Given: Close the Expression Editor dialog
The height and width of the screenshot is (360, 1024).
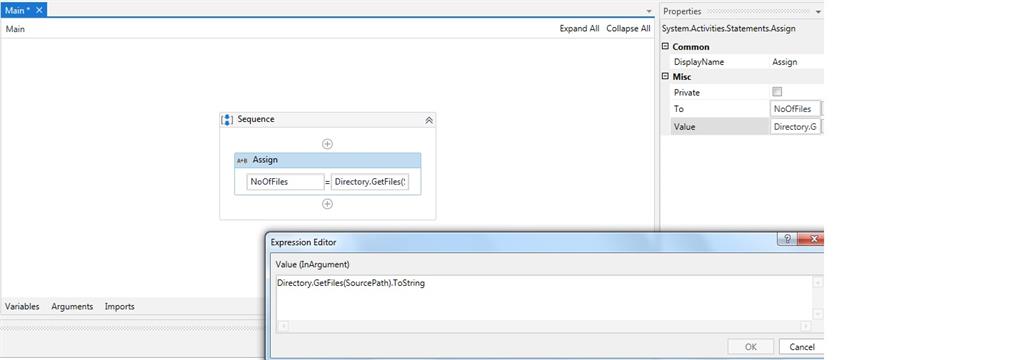Looking at the screenshot, I should [813, 239].
